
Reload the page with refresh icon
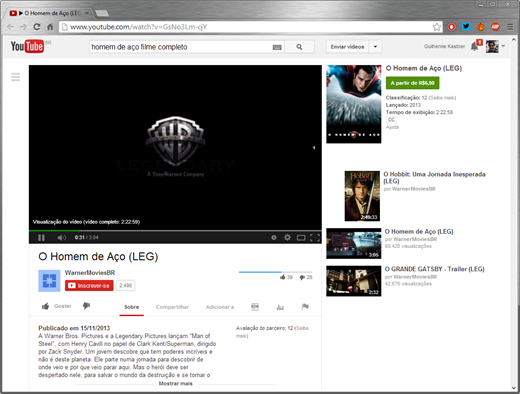(37, 27)
